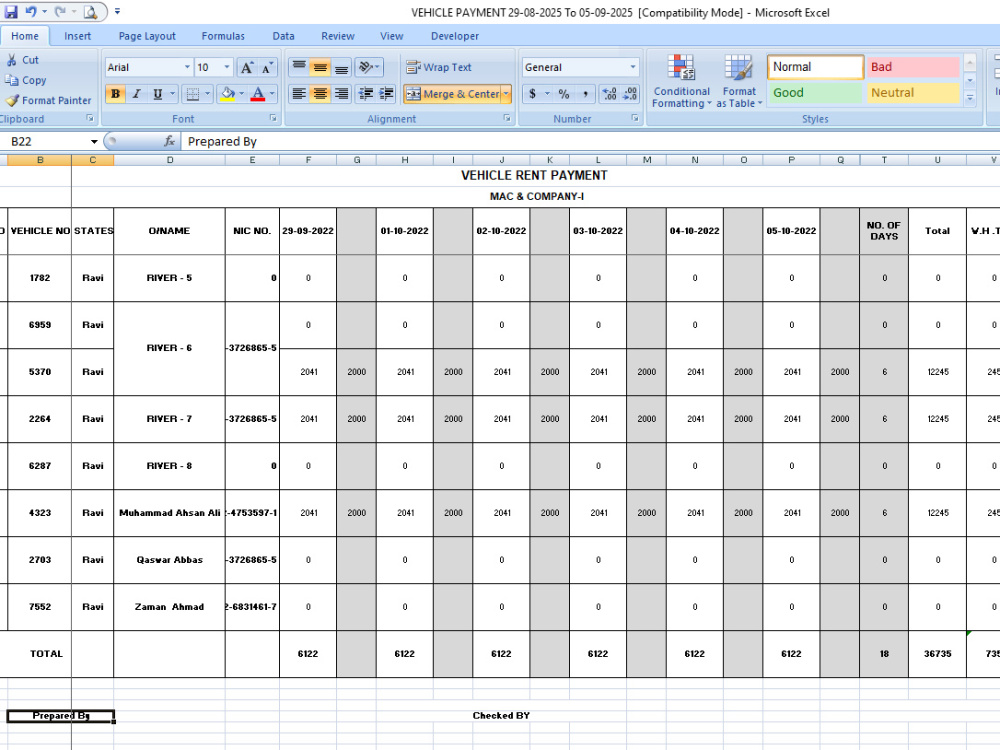Image resolution: width=1000 pixels, height=750 pixels.
Task: Apply the Good cell style
Action: coord(815,92)
